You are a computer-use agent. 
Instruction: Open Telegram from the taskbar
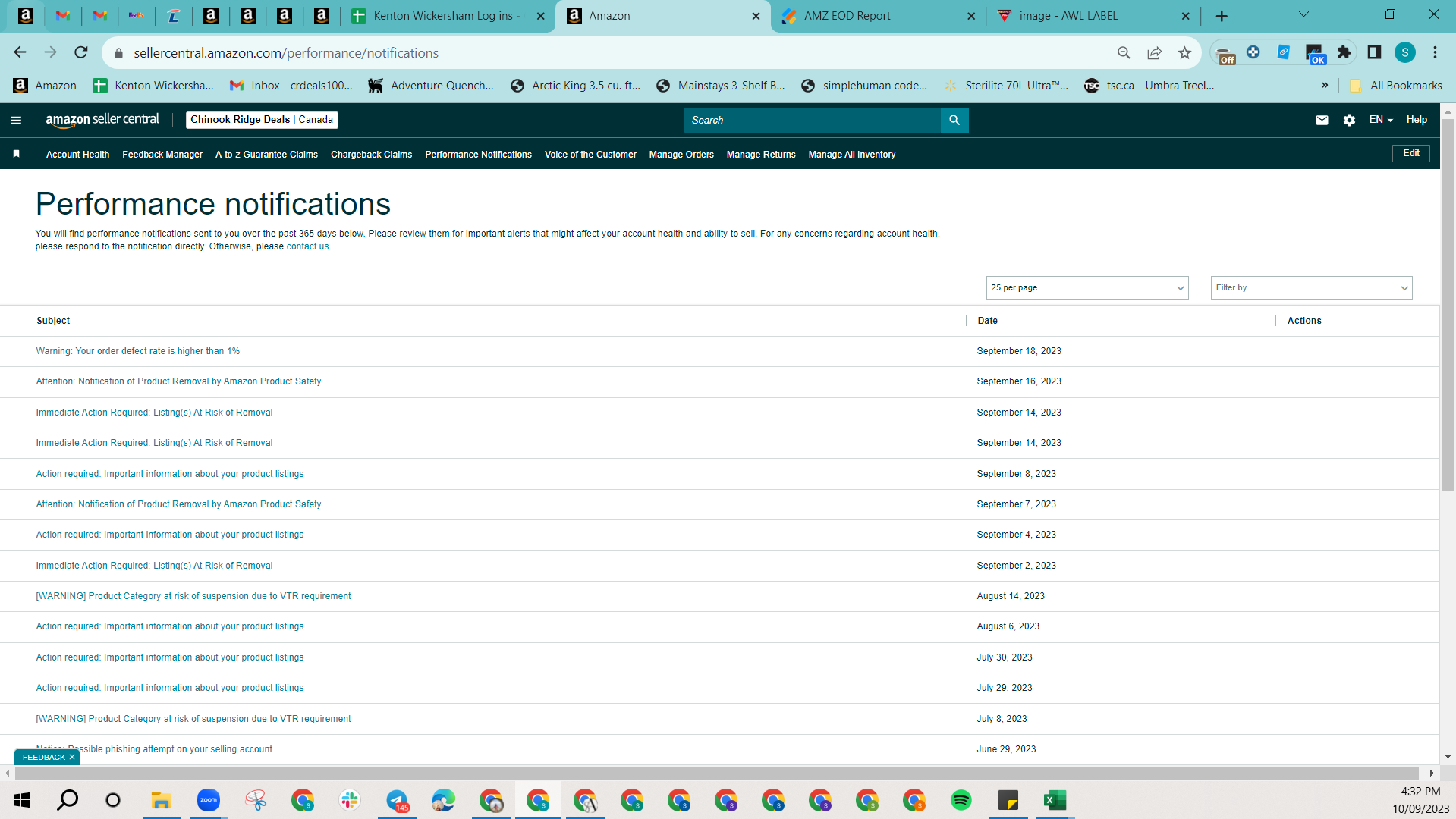397,800
